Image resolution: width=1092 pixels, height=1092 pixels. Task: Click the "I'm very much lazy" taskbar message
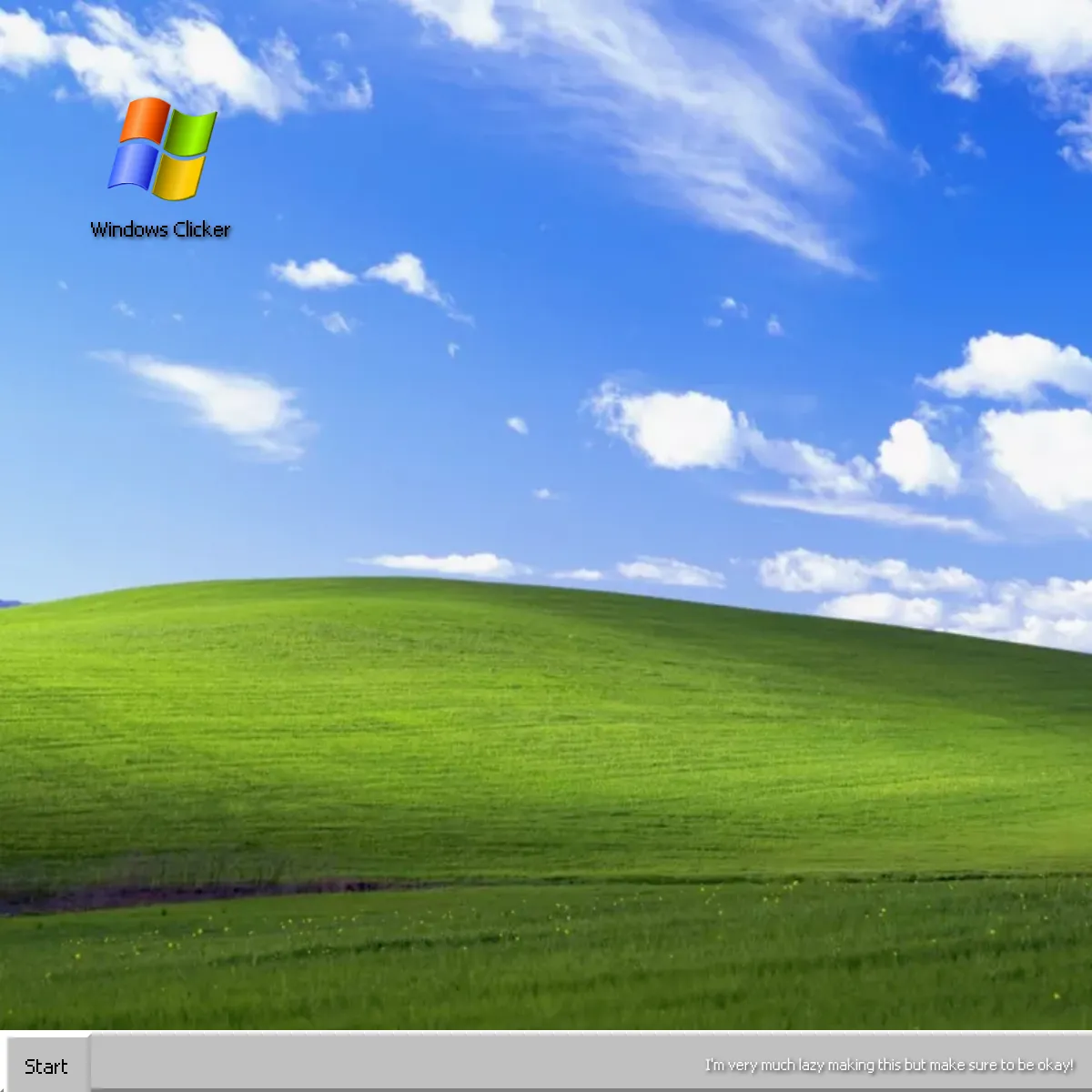point(889,1065)
